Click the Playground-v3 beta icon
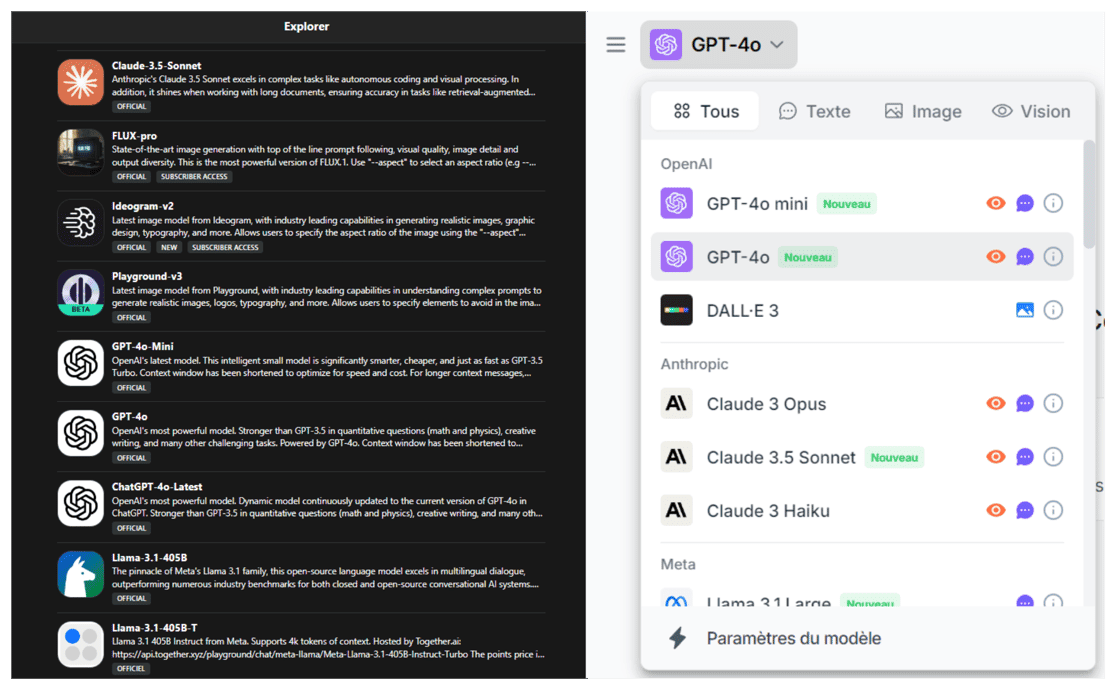Image resolution: width=1116 pixels, height=690 pixels. click(80, 292)
